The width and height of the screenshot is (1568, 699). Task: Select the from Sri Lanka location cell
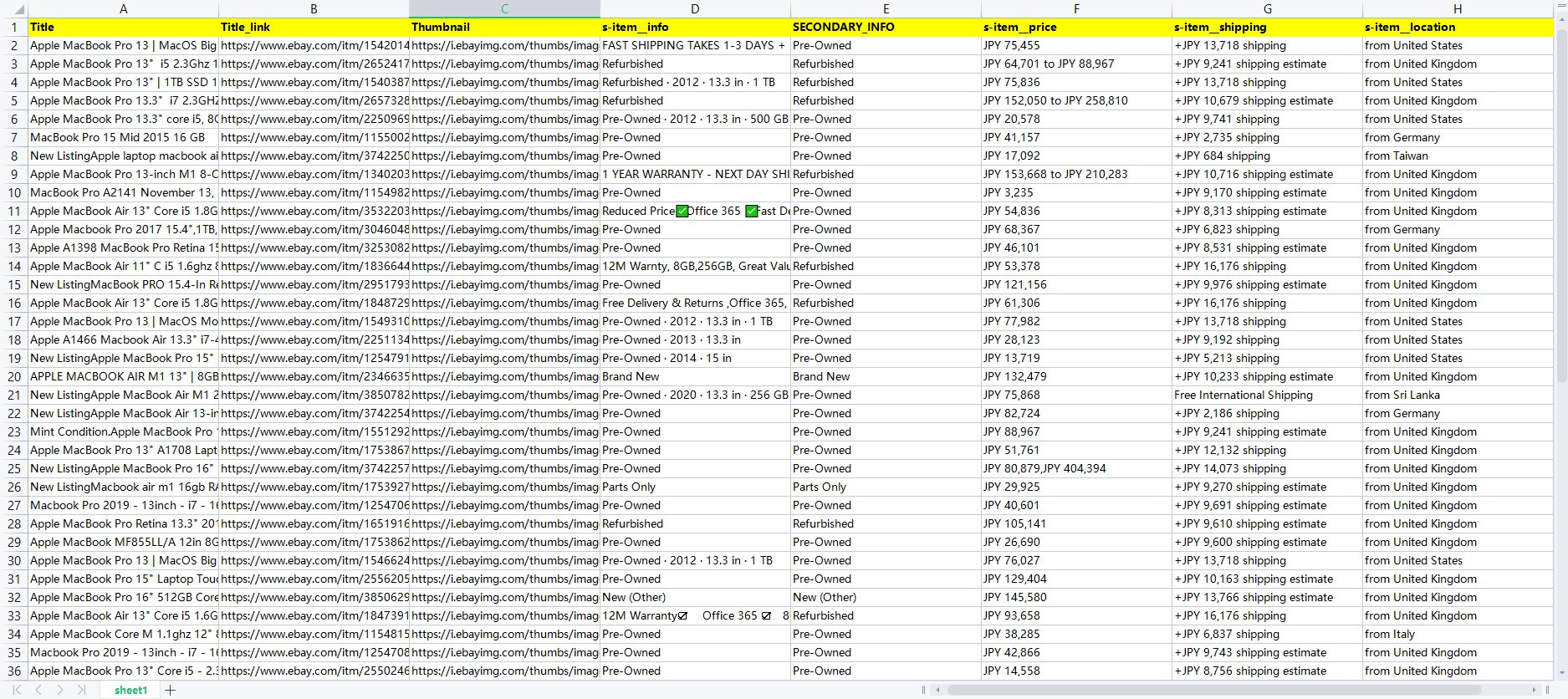point(1458,395)
